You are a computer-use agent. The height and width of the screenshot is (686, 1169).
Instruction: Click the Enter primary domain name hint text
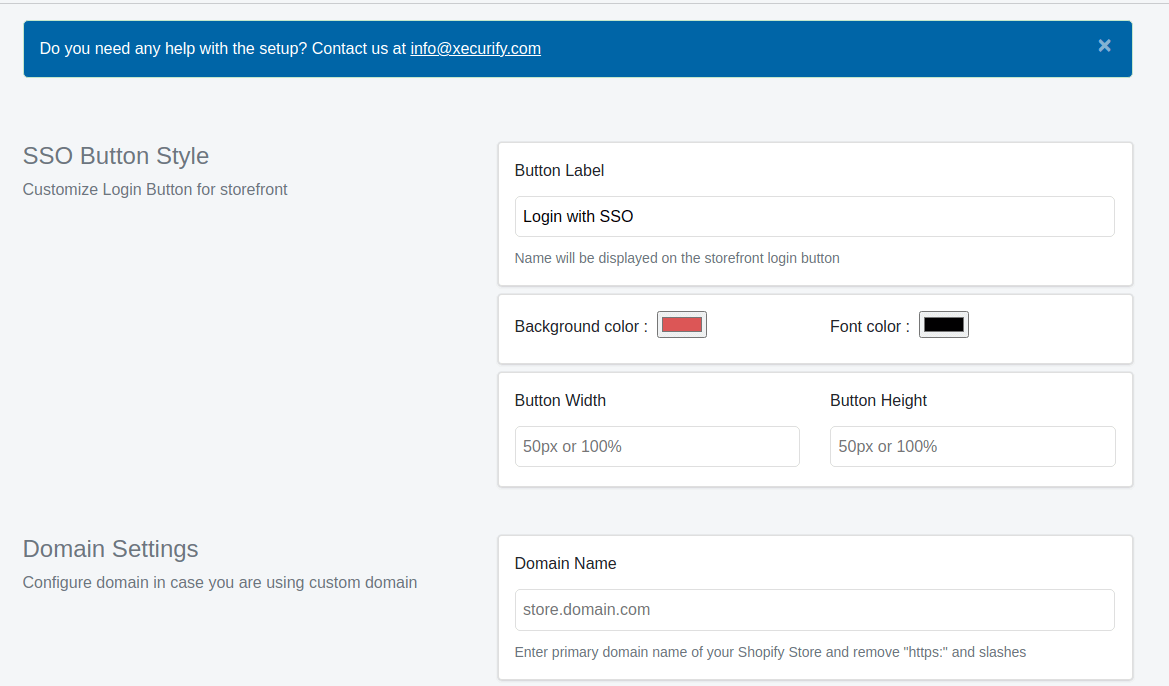pyautogui.click(x=770, y=652)
